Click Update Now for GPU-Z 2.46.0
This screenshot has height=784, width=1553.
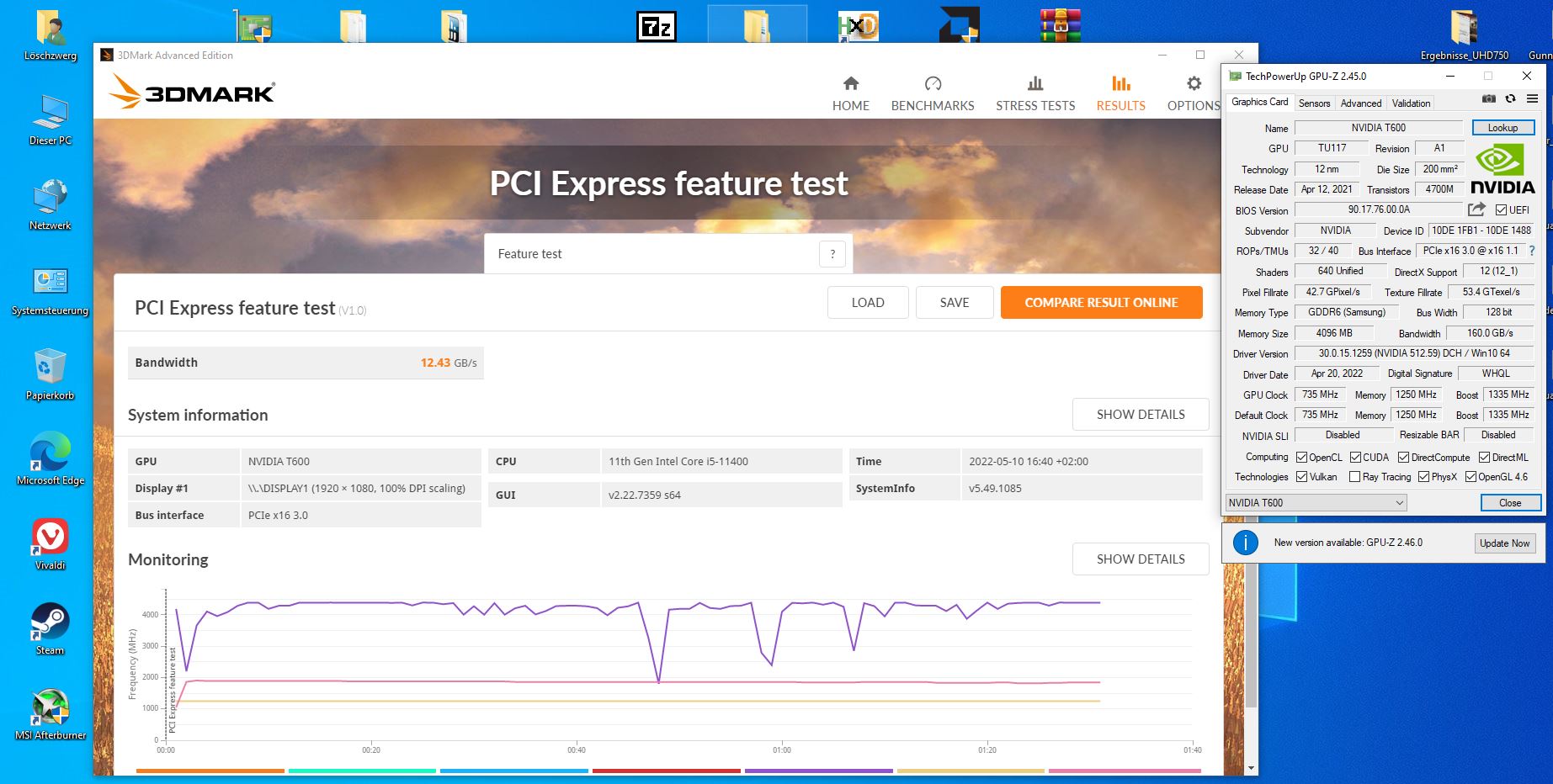click(x=1504, y=543)
